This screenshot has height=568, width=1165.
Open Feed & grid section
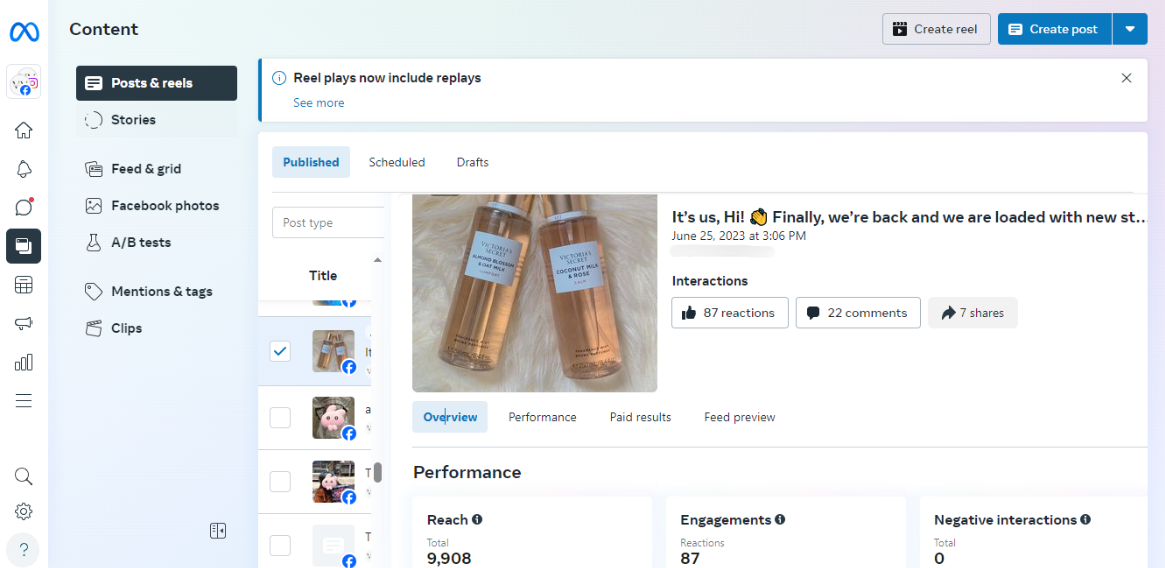(156, 169)
